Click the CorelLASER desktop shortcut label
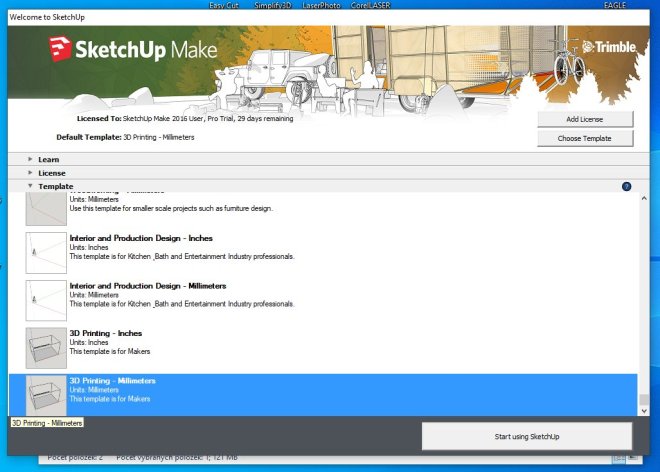 point(370,5)
